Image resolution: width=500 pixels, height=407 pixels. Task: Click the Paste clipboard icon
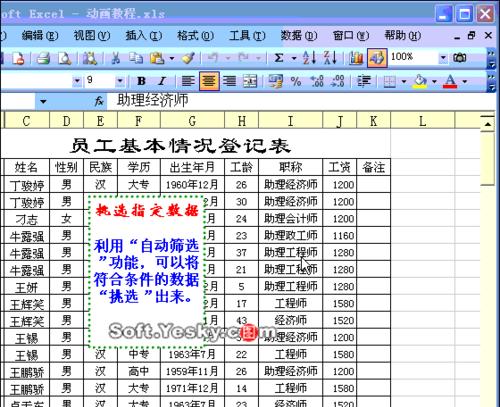pos(157,58)
